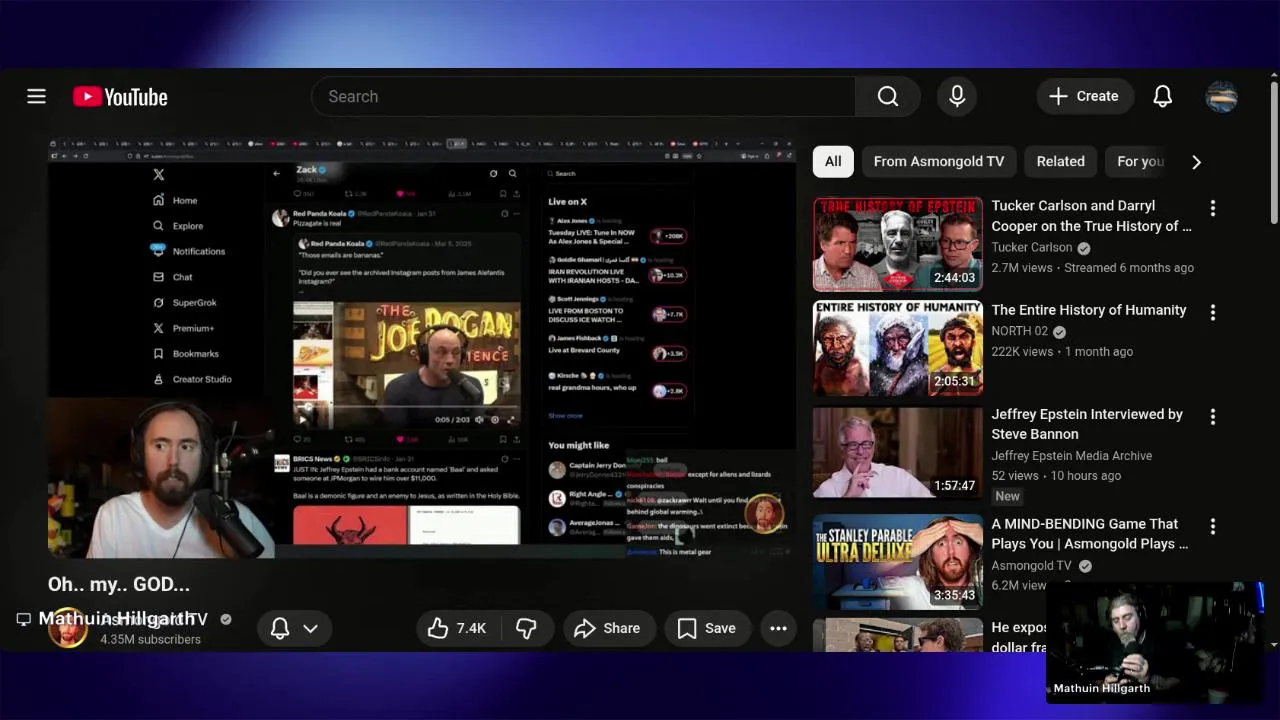Open more actions three-dot button
Screen dimensions: 1280x720
pyautogui.click(x=778, y=628)
